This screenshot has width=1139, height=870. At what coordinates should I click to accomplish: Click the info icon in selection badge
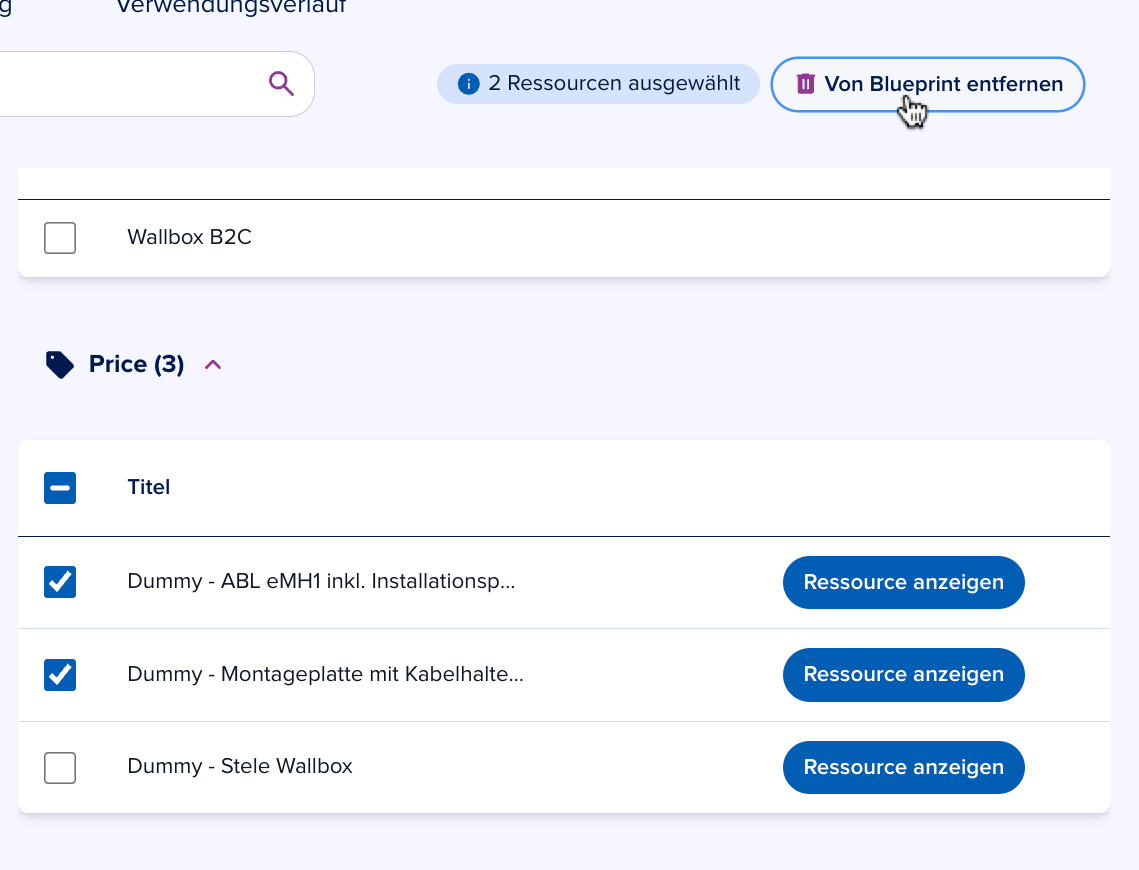tap(468, 84)
